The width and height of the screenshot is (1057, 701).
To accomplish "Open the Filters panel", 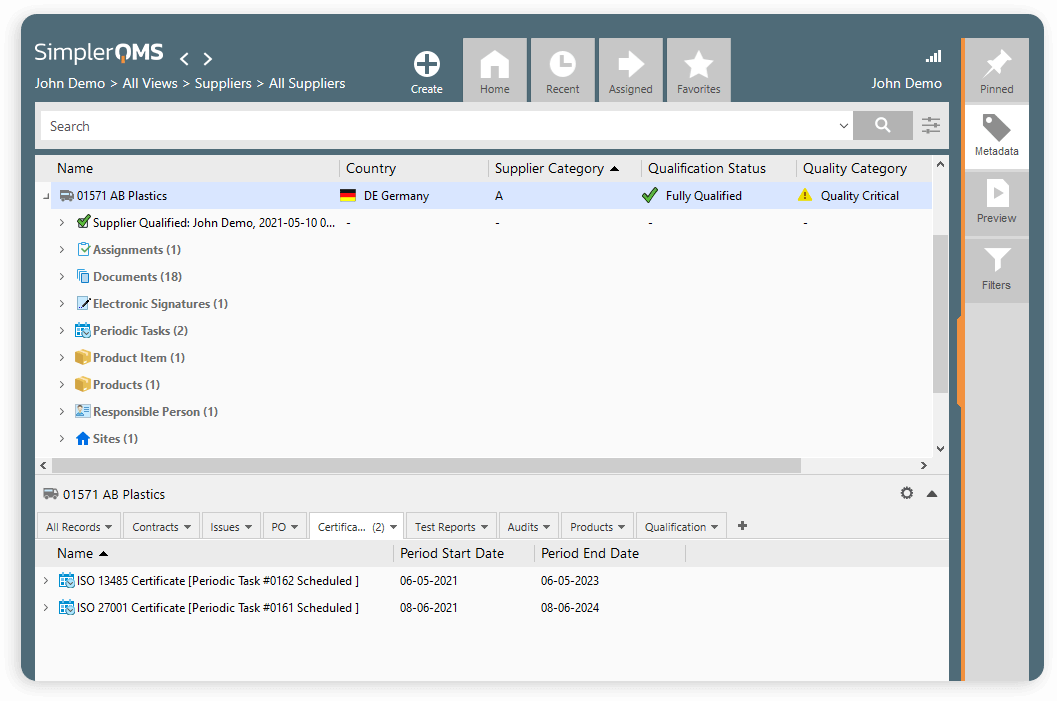I will tap(996, 270).
